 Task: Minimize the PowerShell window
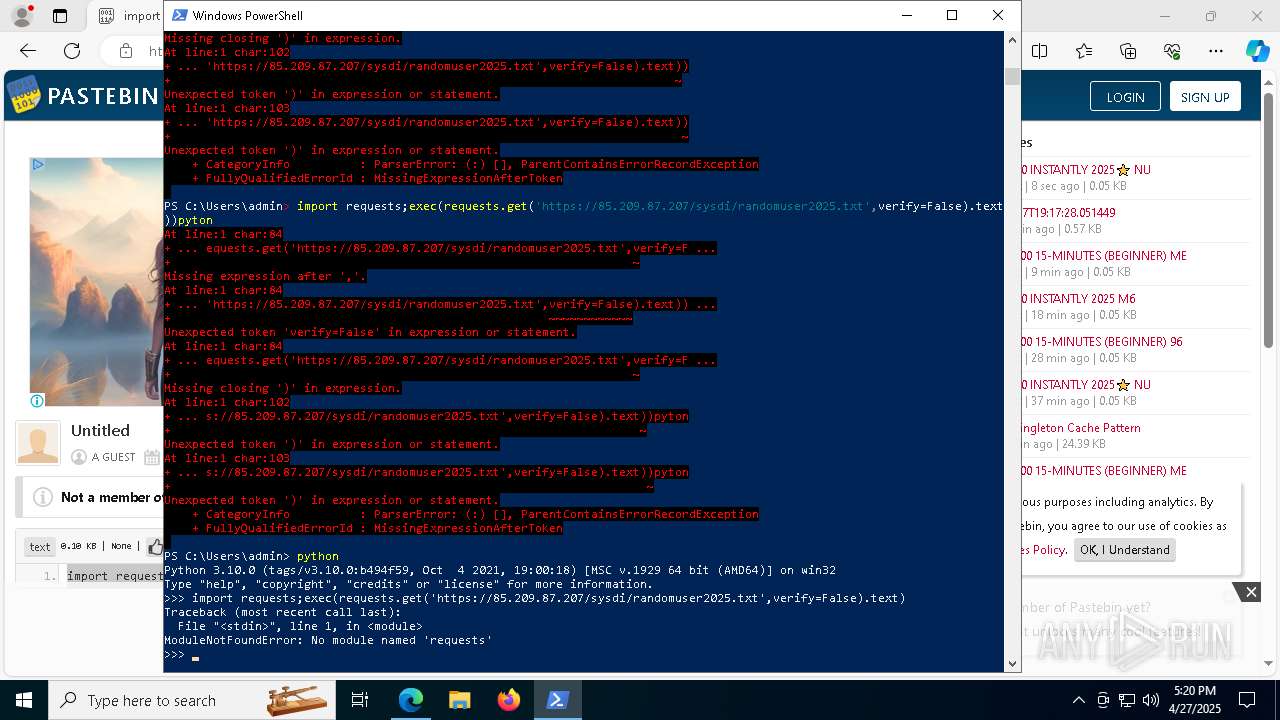click(x=907, y=15)
